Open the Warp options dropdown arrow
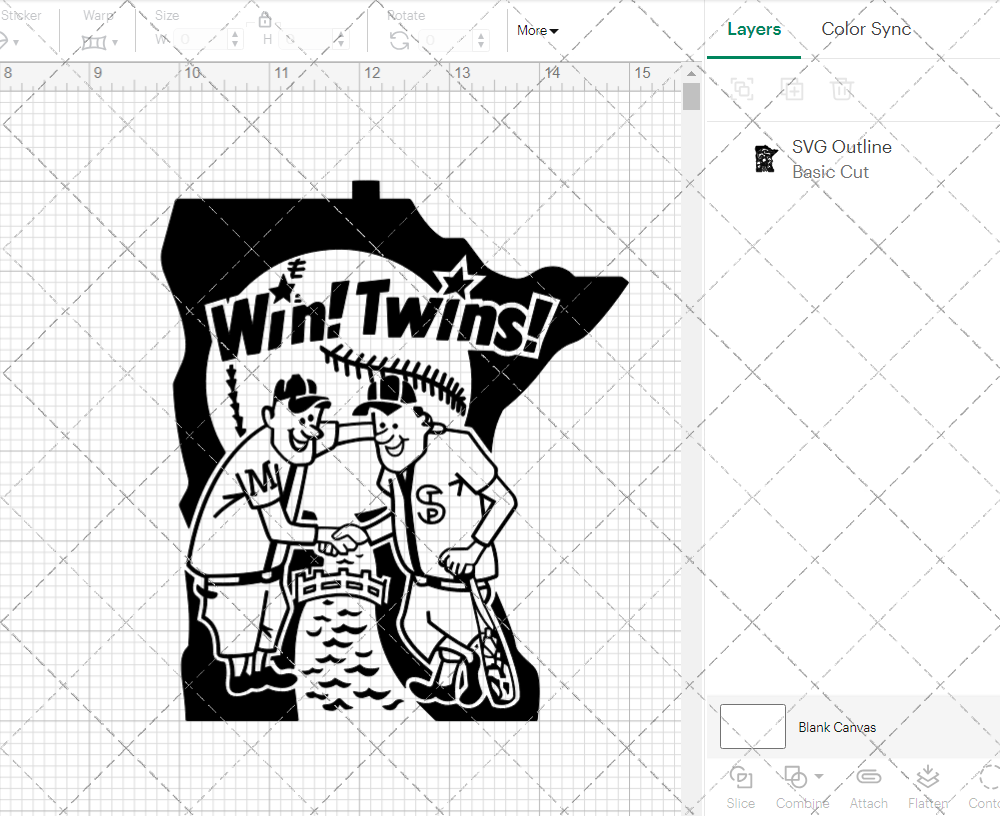The image size is (1000, 816). point(115,43)
